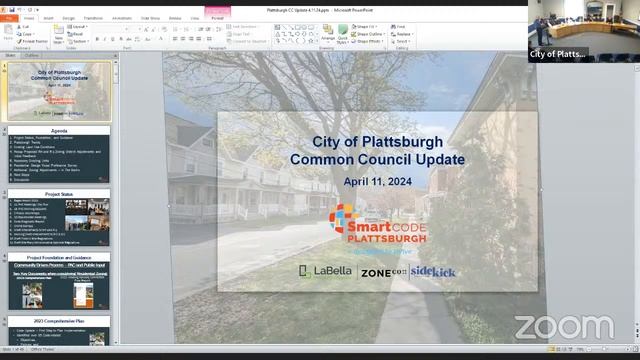Open Quick Styles gallery
The image size is (640, 360).
pos(343,33)
